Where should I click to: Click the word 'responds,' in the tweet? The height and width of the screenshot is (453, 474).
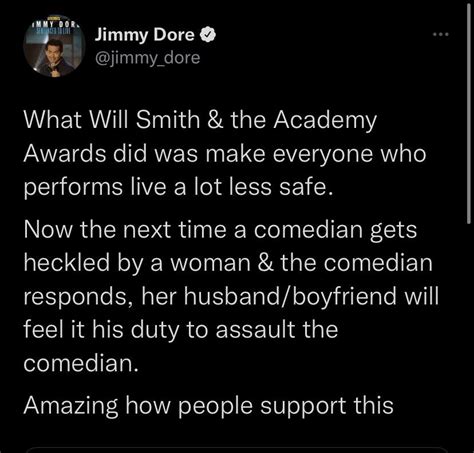(x=79, y=297)
